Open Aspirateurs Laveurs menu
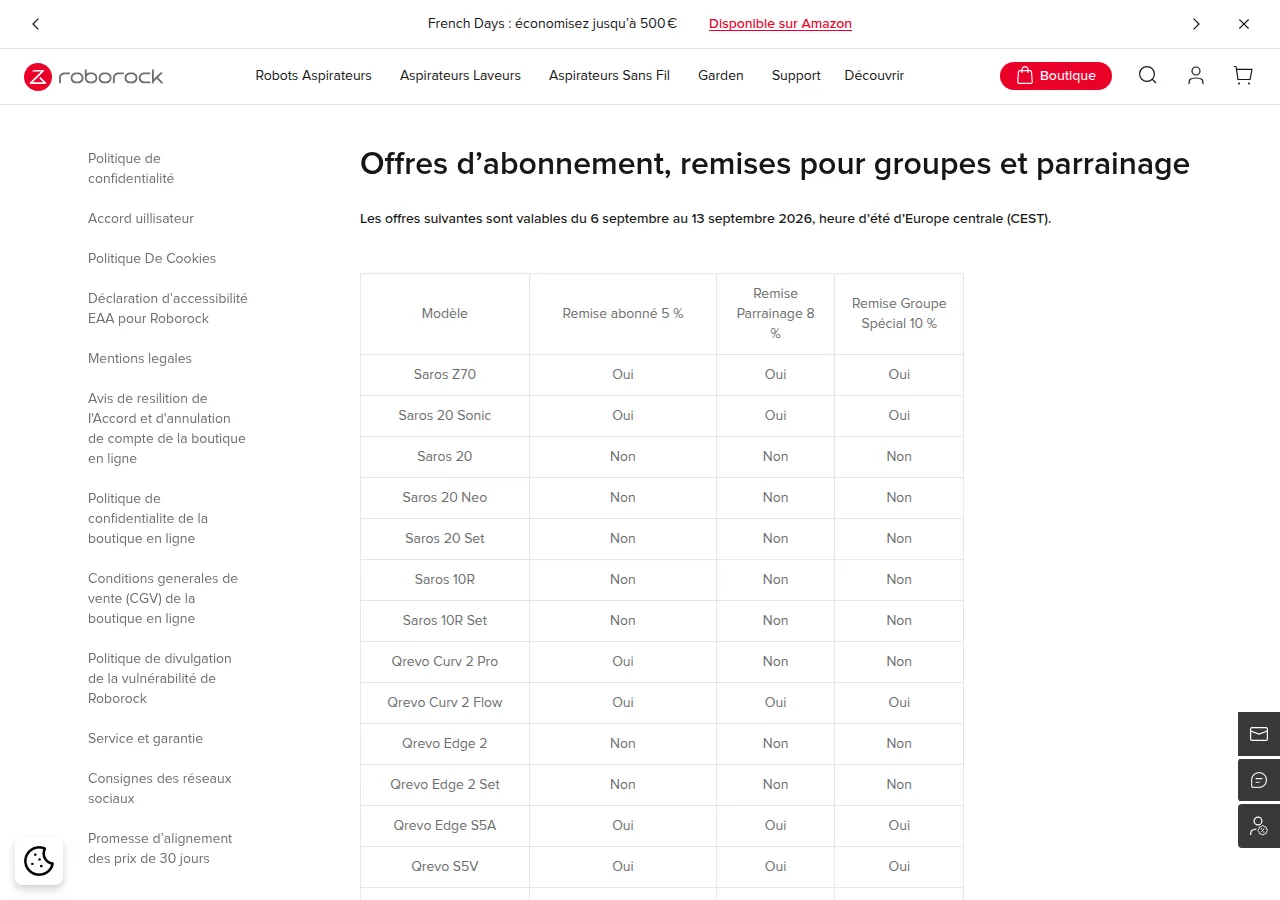Image resolution: width=1280 pixels, height=900 pixels. pyautogui.click(x=460, y=75)
